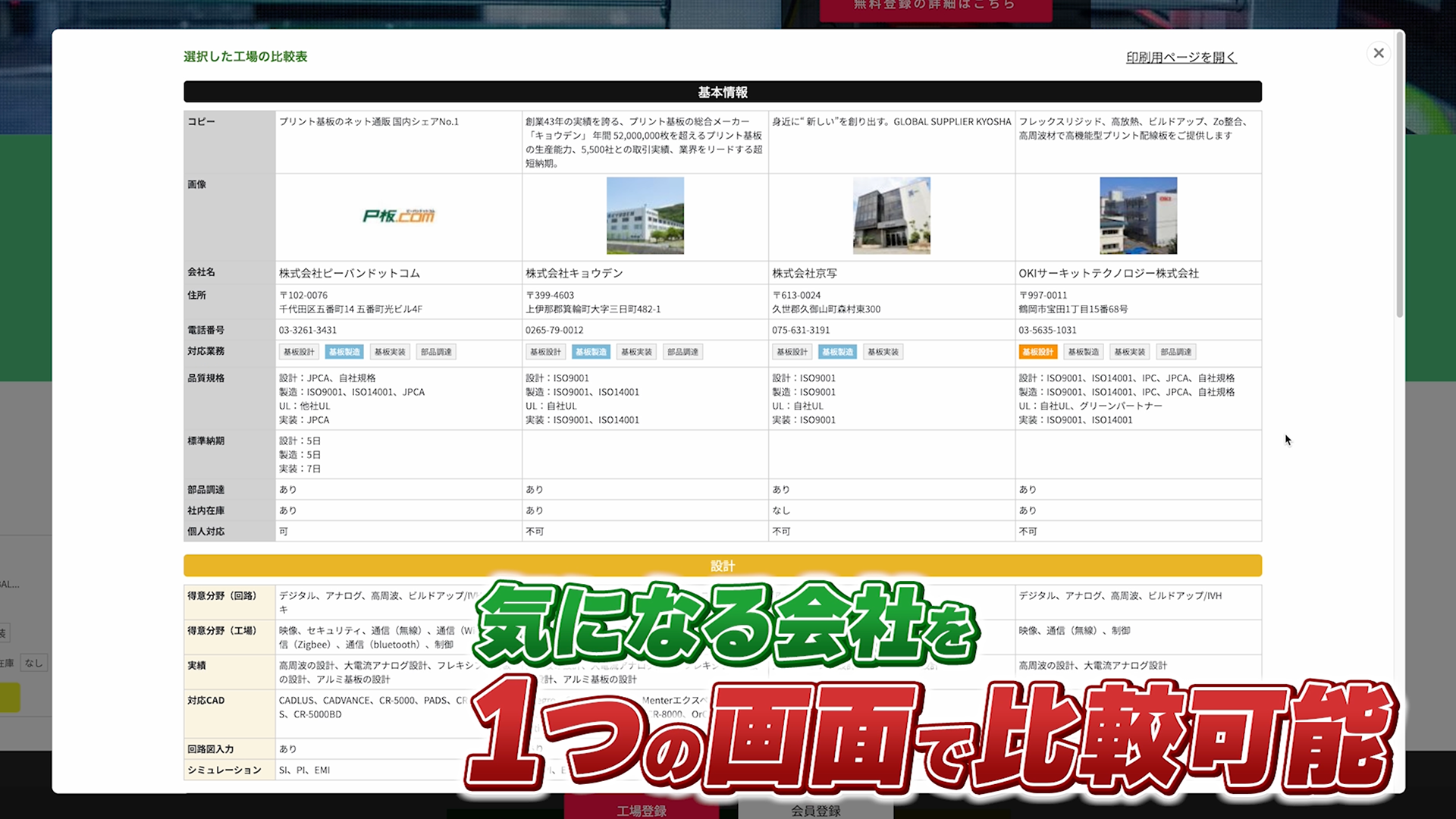Click postal code 〒102-0076
The height and width of the screenshot is (819, 1456).
coord(303,295)
